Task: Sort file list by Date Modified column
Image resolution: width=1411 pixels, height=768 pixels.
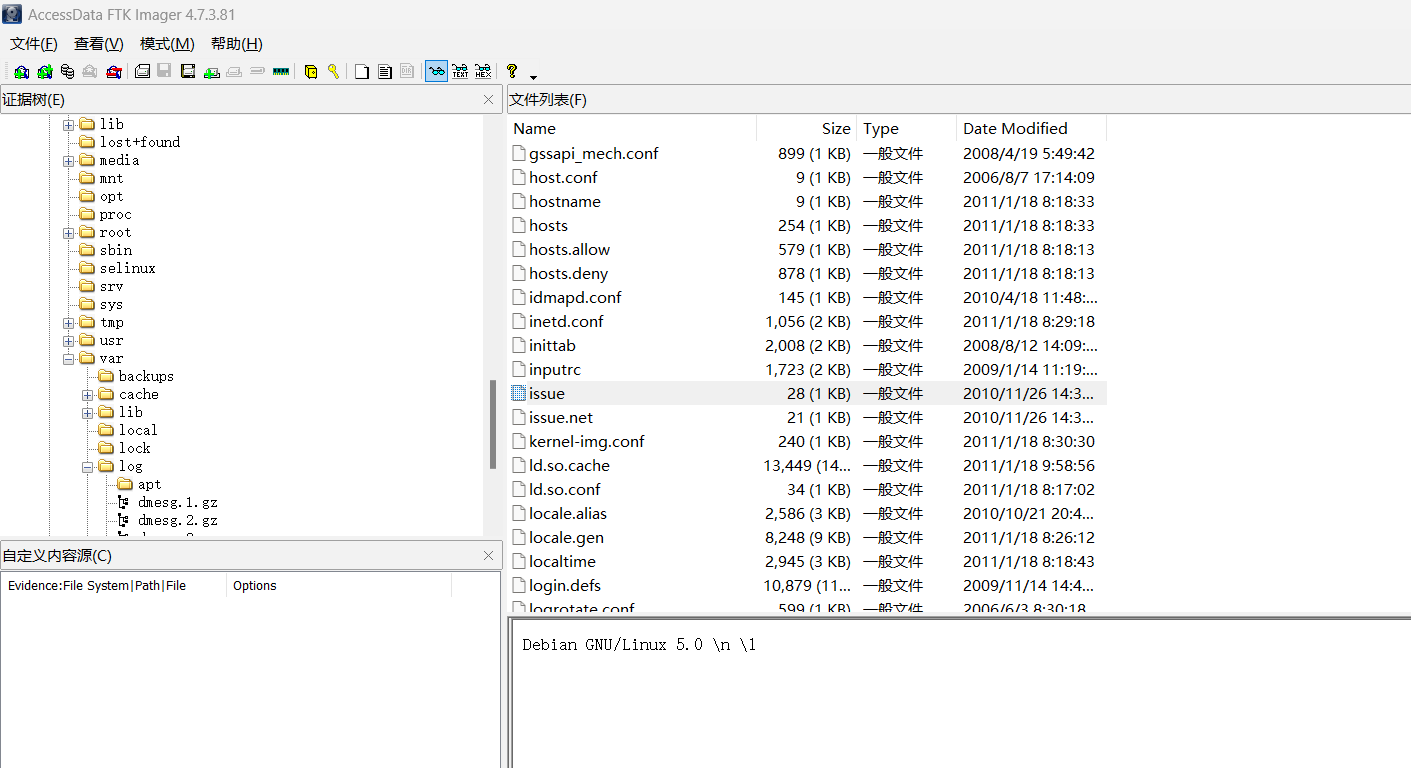Action: pyautogui.click(x=1032, y=128)
